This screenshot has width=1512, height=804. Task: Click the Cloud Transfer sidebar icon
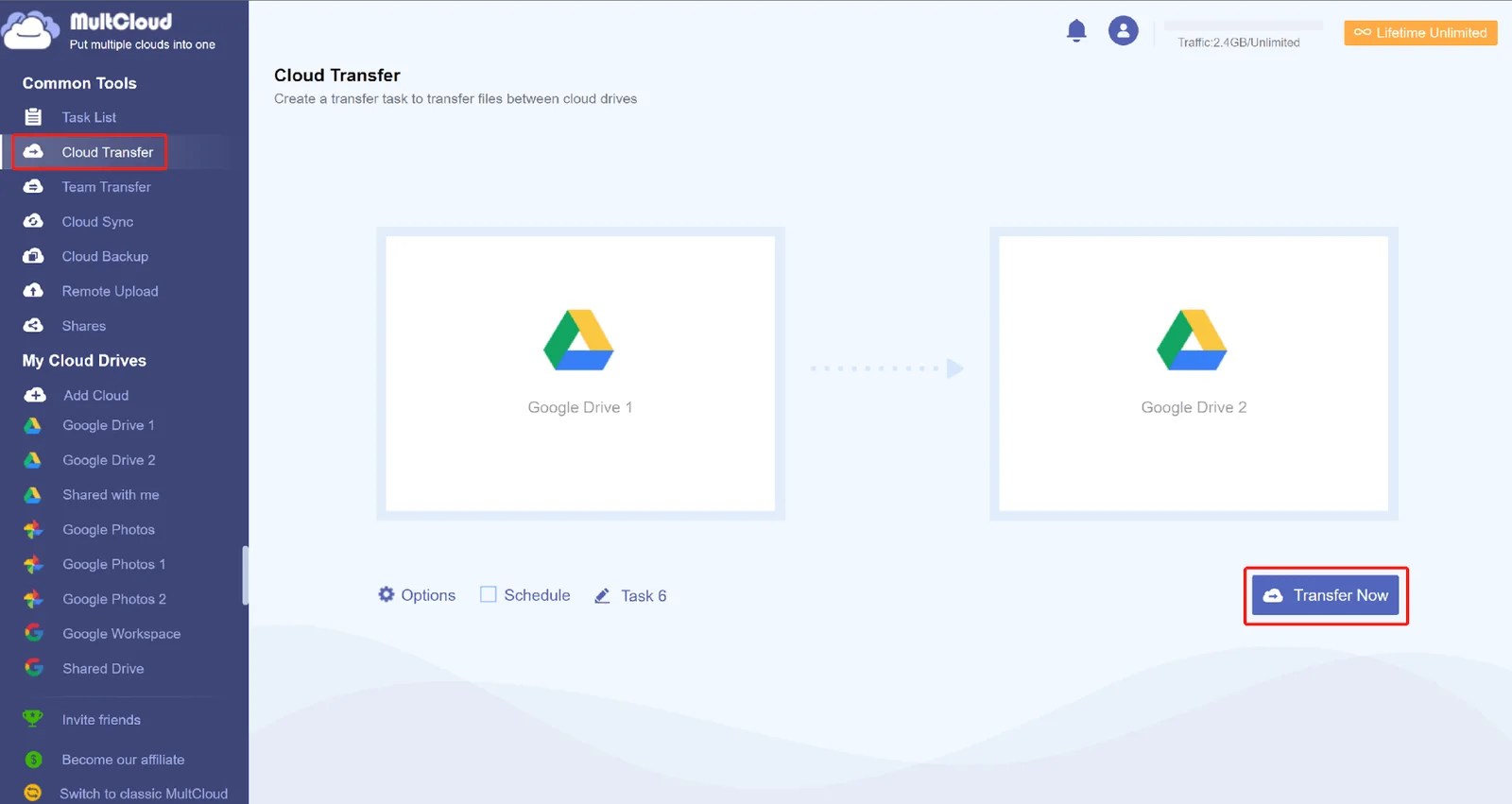point(33,151)
